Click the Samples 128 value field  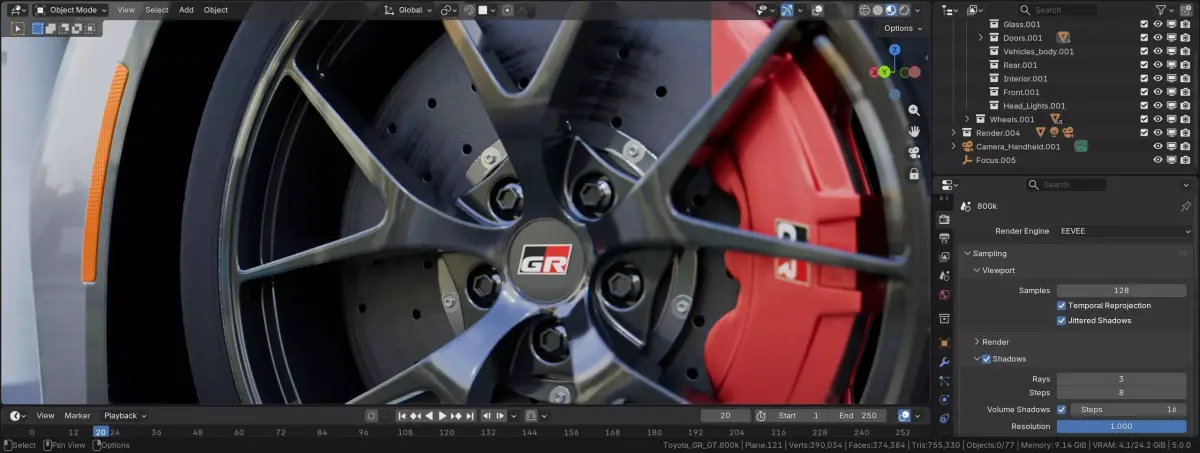coord(1121,290)
